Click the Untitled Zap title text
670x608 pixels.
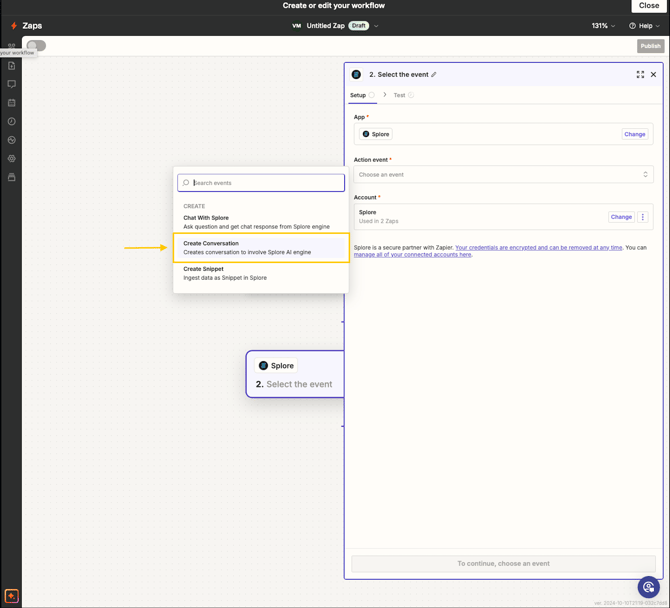[x=325, y=26]
